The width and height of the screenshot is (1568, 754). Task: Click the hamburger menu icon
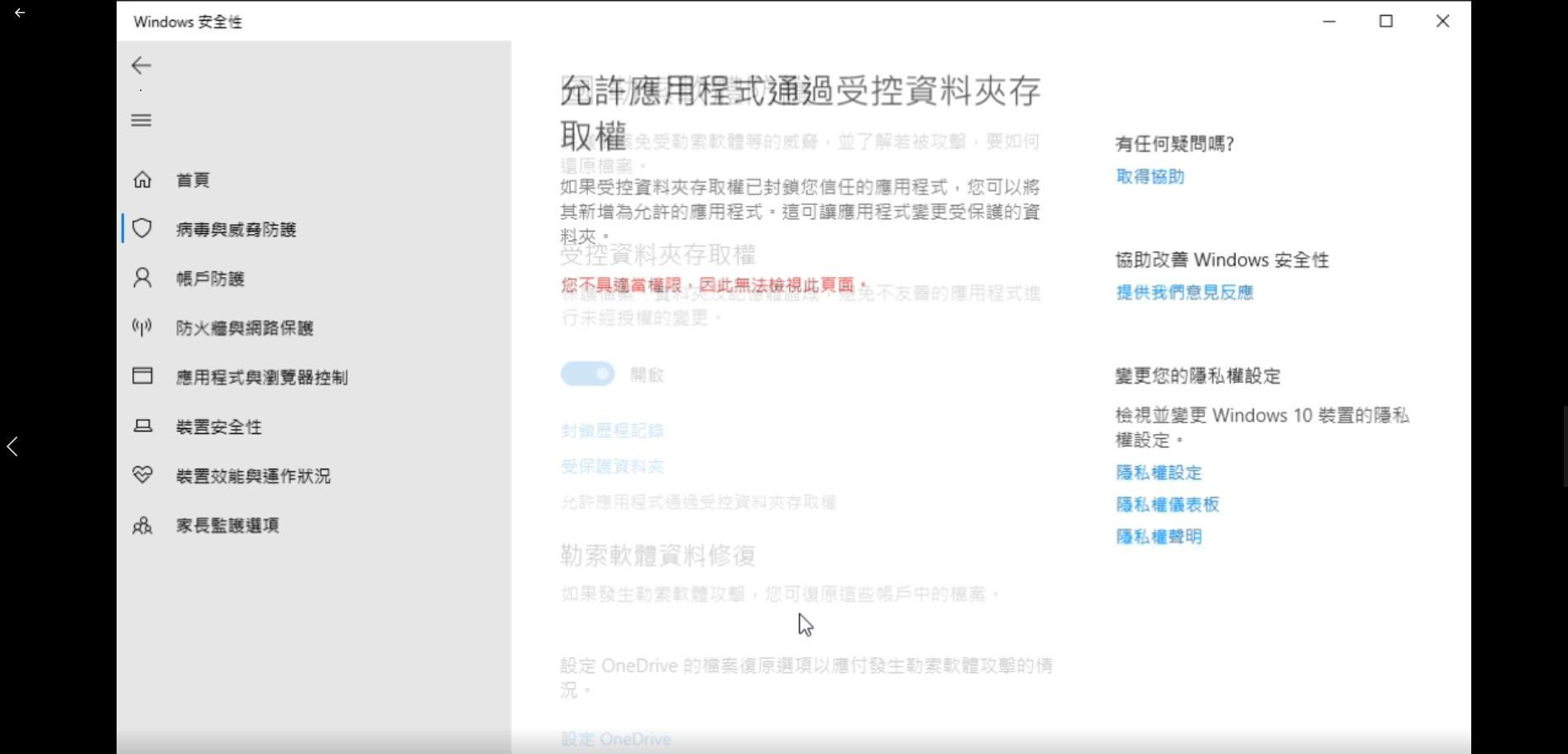coord(141,120)
